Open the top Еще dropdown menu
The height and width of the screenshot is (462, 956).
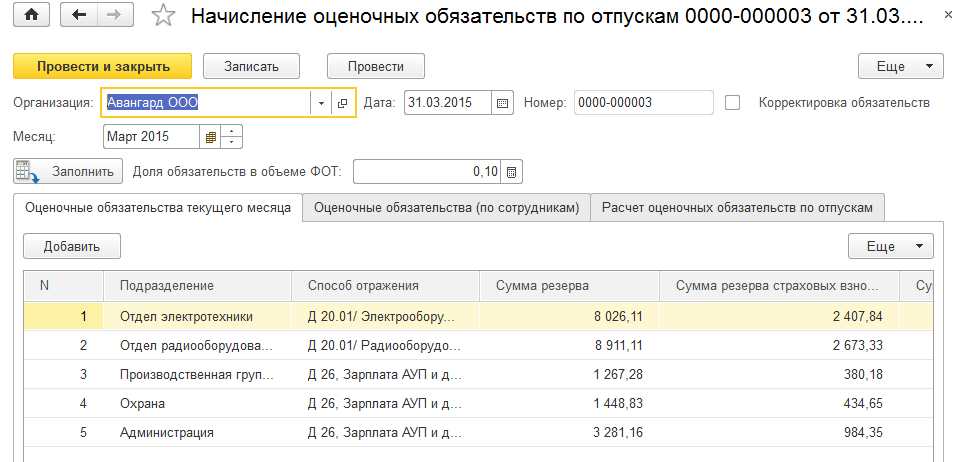pyautogui.click(x=900, y=66)
